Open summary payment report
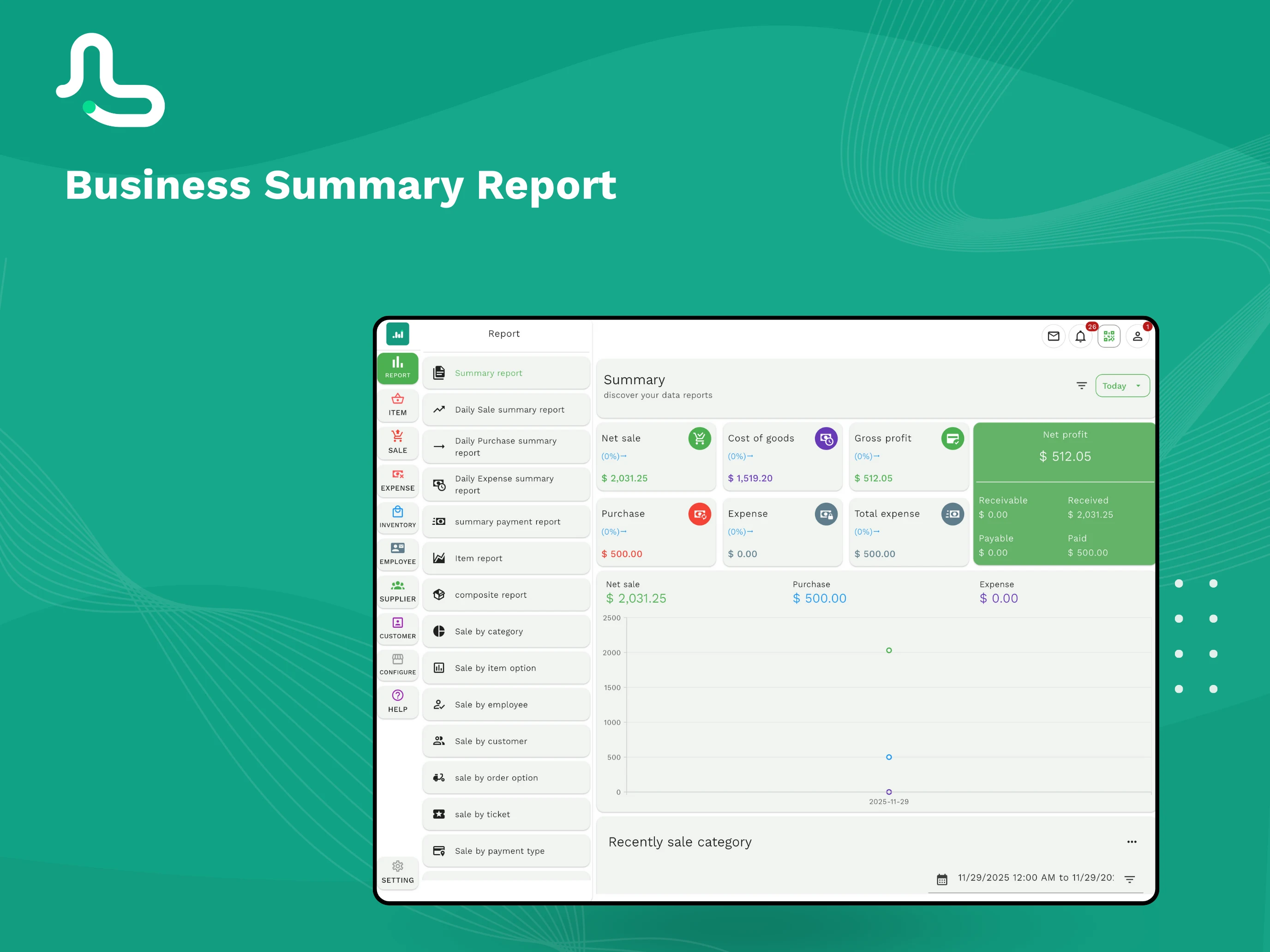 coord(506,522)
